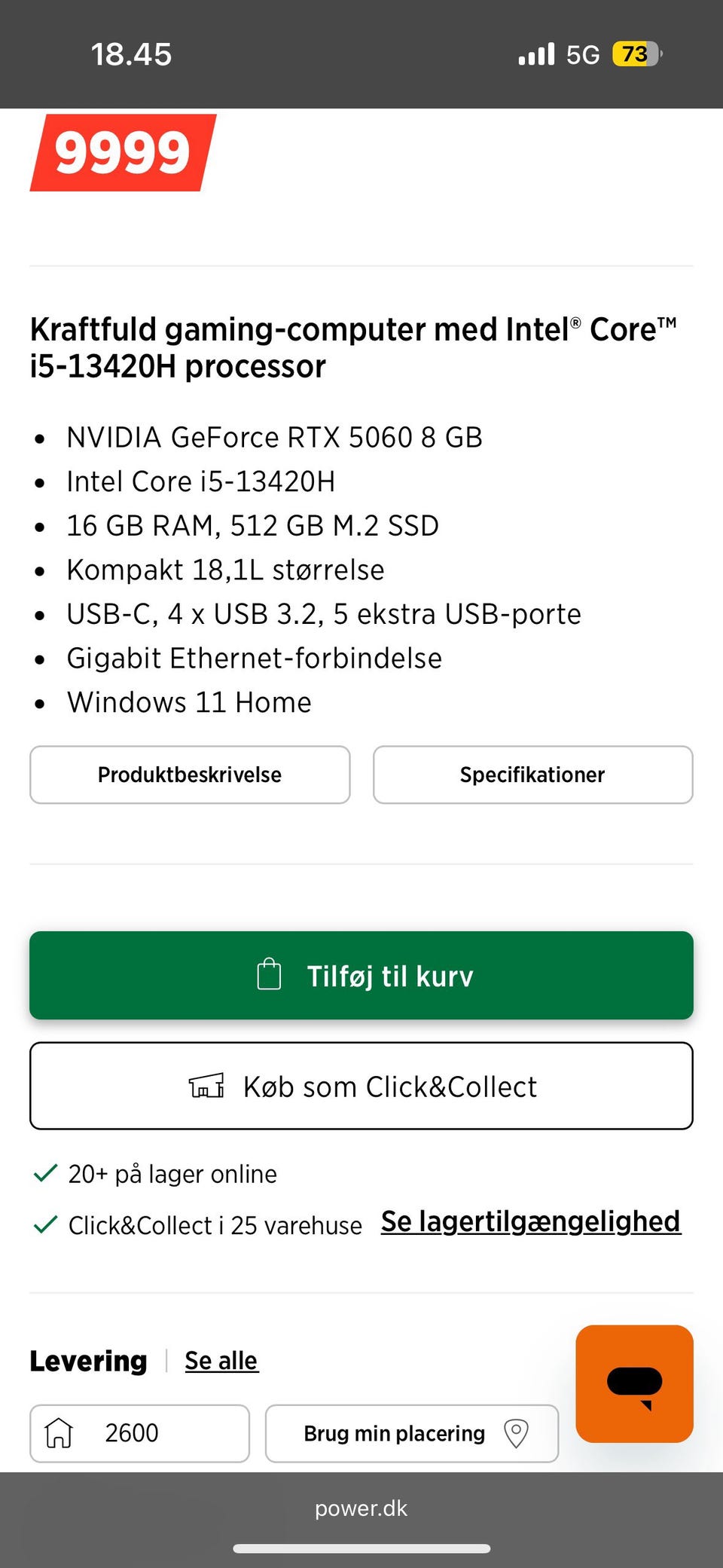Tap the orange chat bubble icon

point(634,1383)
